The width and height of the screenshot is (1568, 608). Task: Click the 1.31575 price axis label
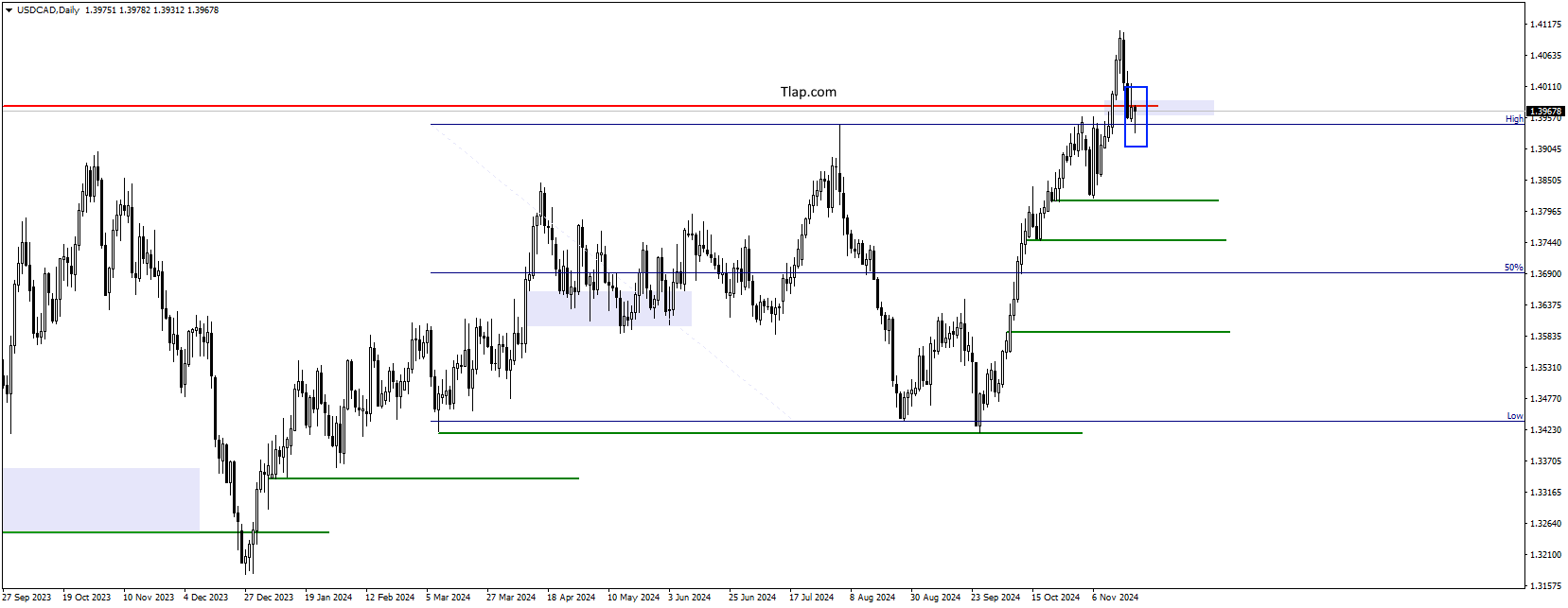point(1545,586)
